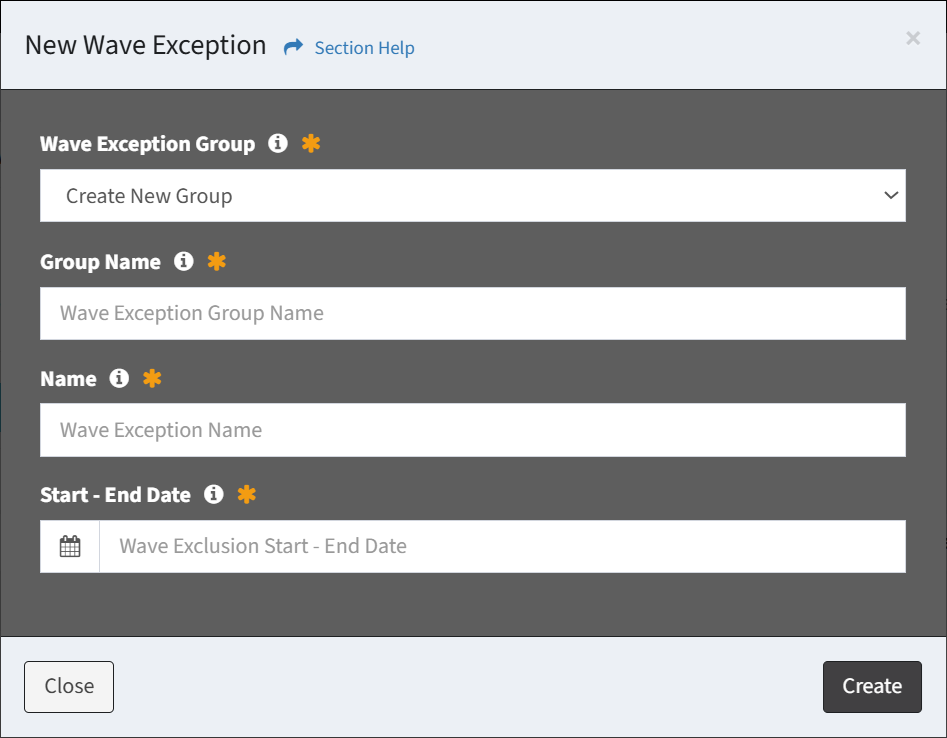
Task: Click the Group Name label text
Action: pyautogui.click(x=100, y=262)
